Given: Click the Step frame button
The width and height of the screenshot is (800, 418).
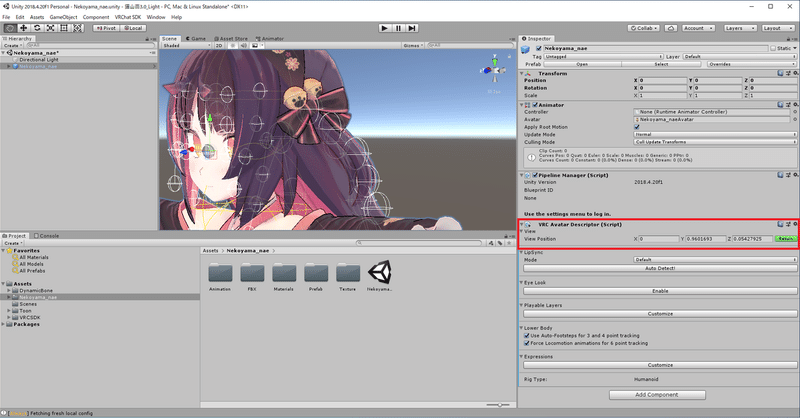Looking at the screenshot, I should pyautogui.click(x=412, y=28).
